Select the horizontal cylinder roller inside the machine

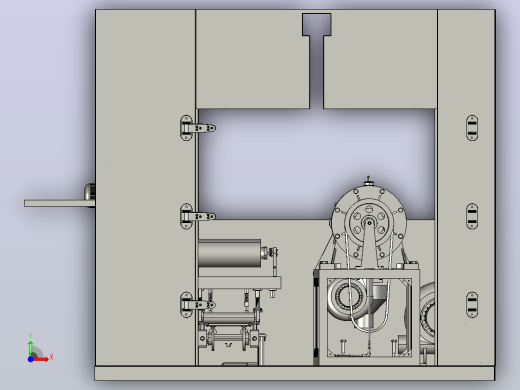pyautogui.click(x=229, y=253)
